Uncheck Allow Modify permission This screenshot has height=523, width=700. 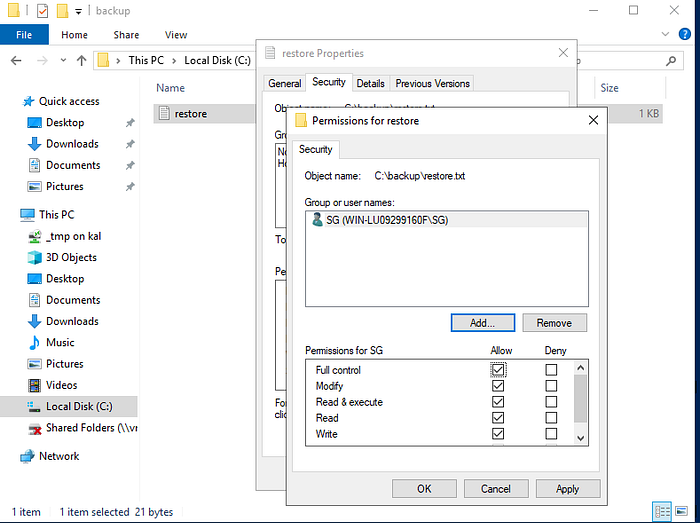point(498,386)
